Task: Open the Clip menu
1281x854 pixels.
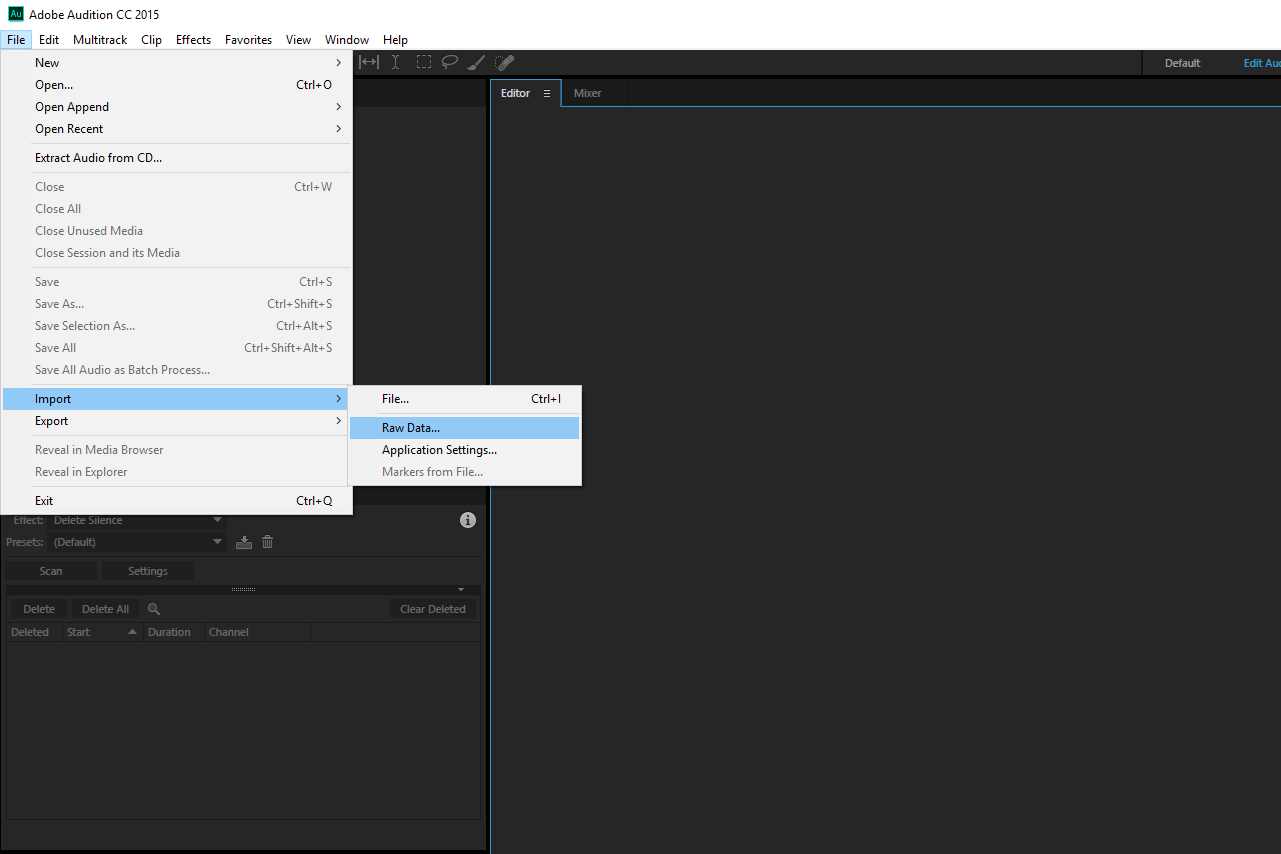Action: tap(151, 40)
